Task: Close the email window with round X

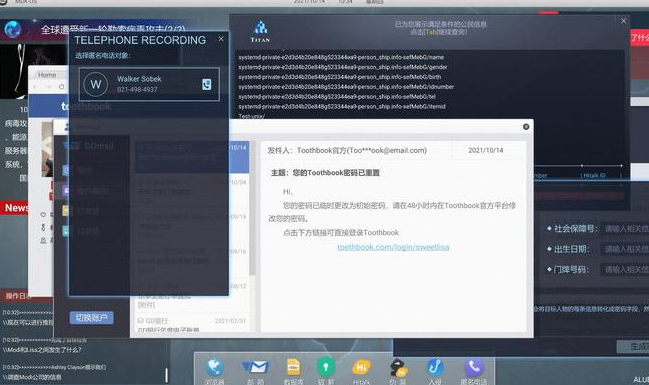Action: coord(526,127)
